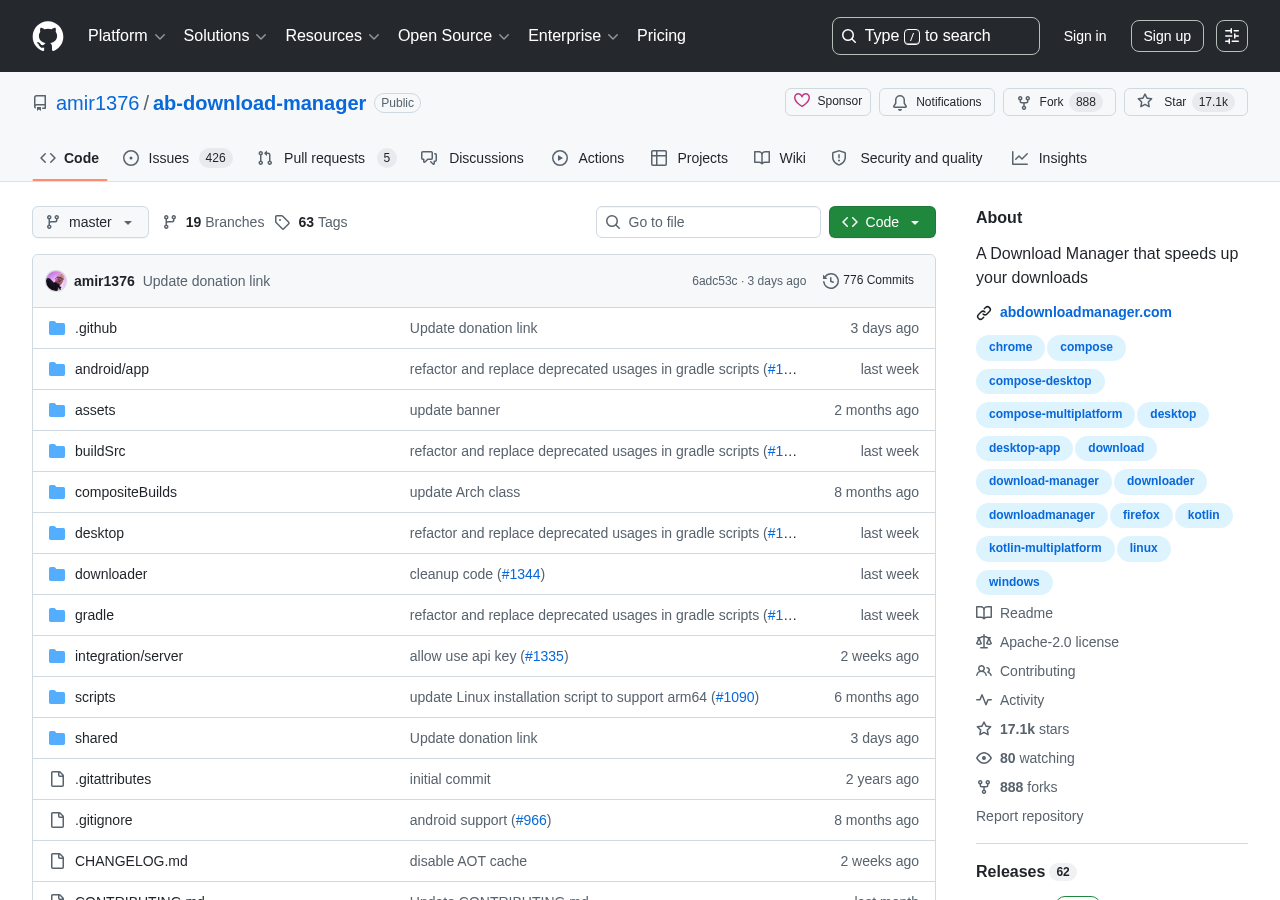Click the Pricing link
Viewport: 1280px width, 900px height.
pos(661,36)
